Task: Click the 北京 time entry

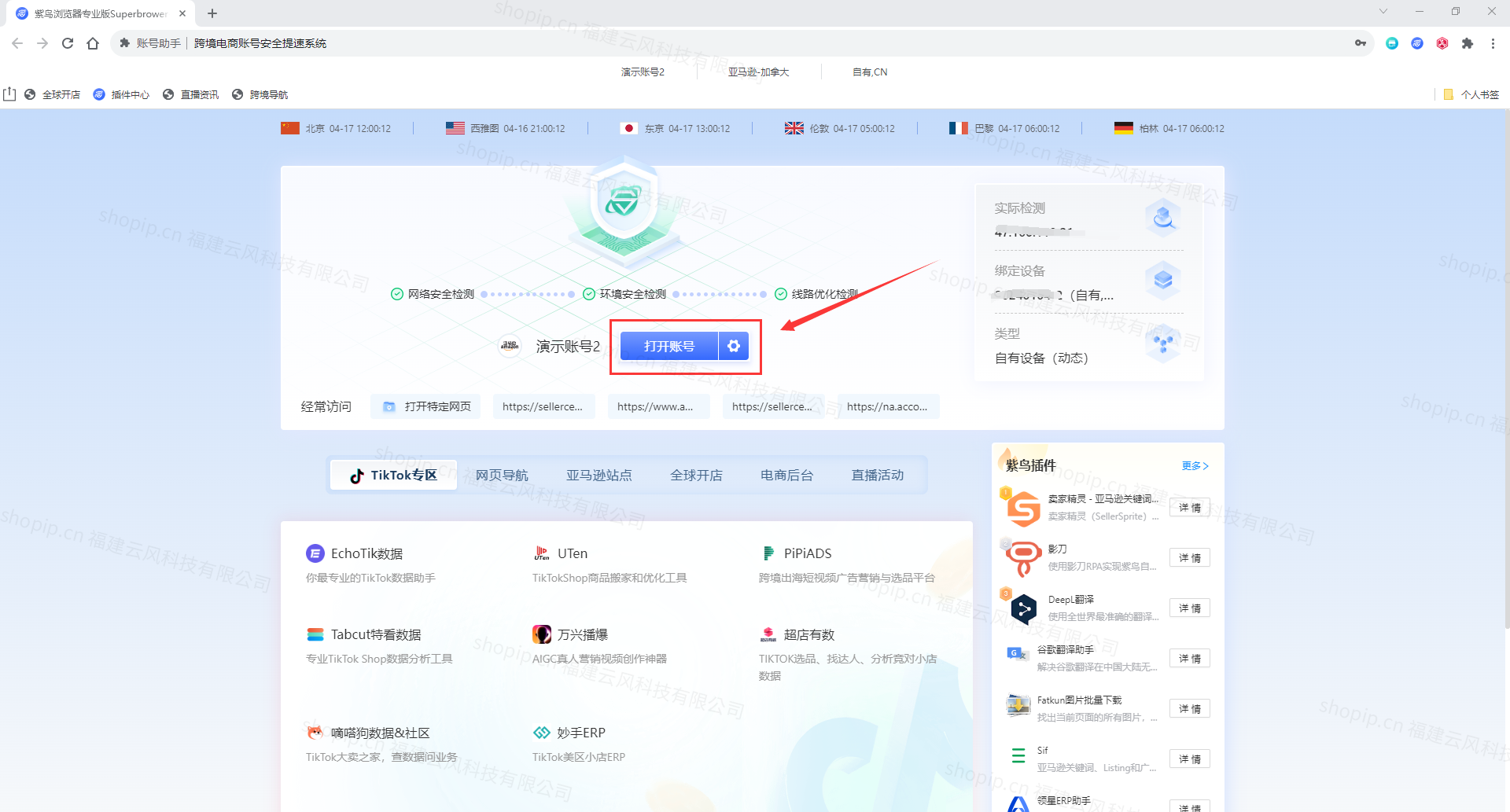Action: (x=336, y=128)
